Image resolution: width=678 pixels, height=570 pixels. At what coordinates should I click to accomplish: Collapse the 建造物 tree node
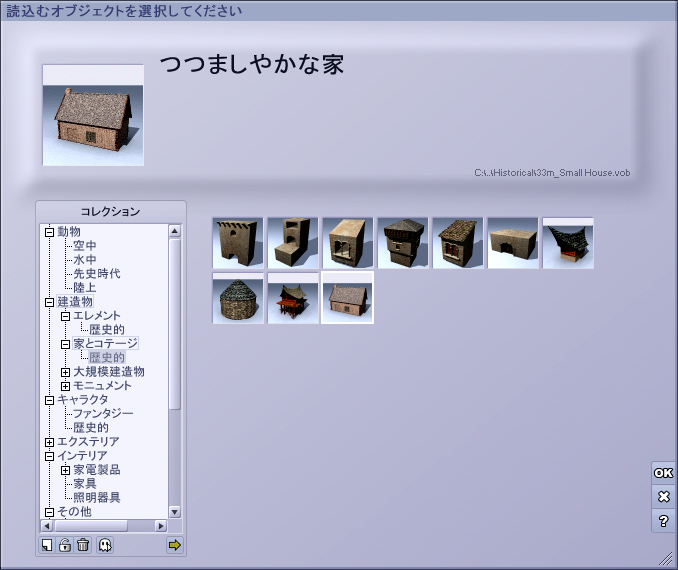(49, 302)
